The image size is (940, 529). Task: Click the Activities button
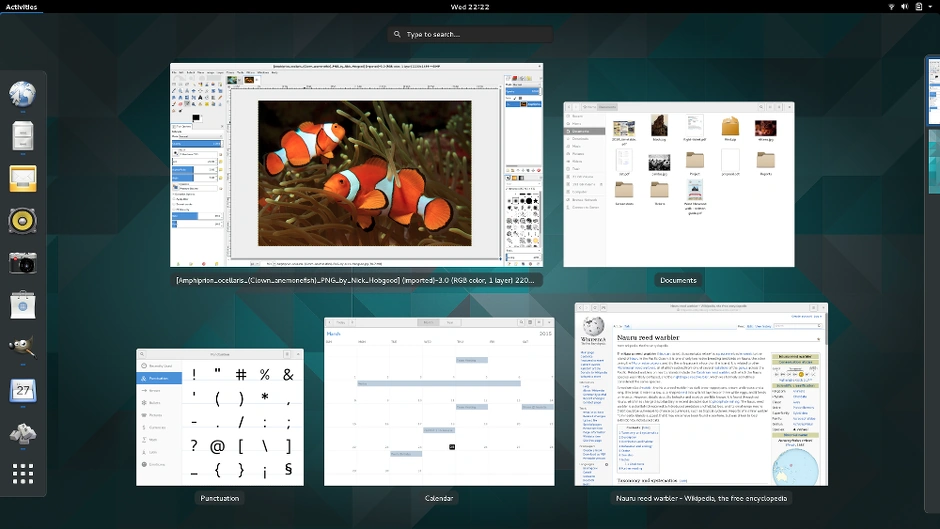[x=21, y=7]
